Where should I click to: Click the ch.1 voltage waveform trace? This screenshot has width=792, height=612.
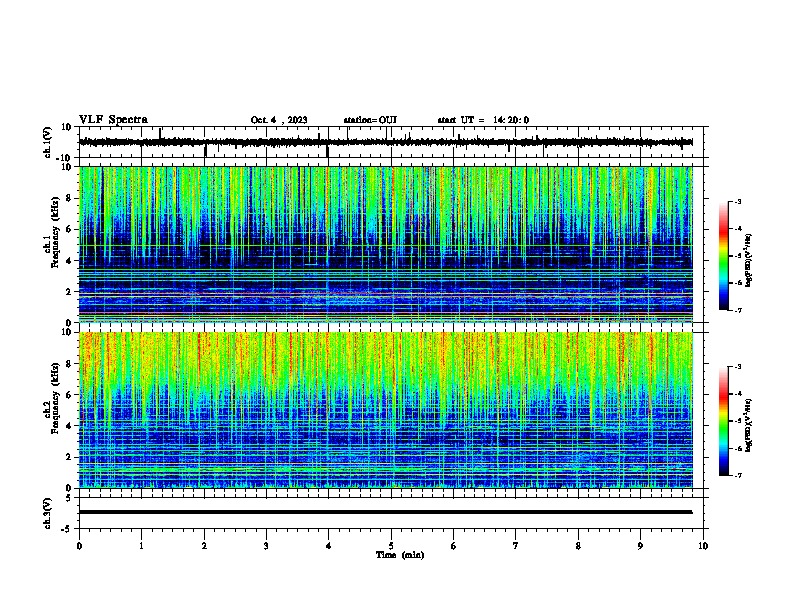(386, 142)
